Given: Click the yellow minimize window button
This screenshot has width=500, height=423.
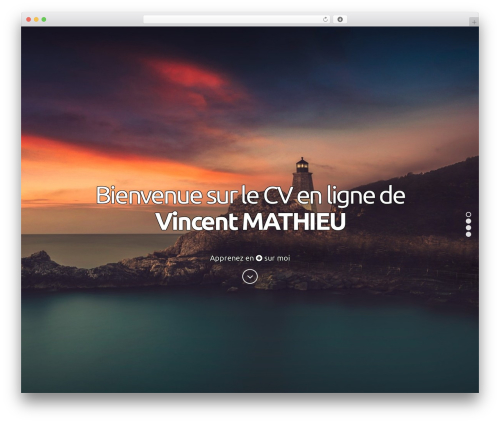Looking at the screenshot, I should (36, 19).
